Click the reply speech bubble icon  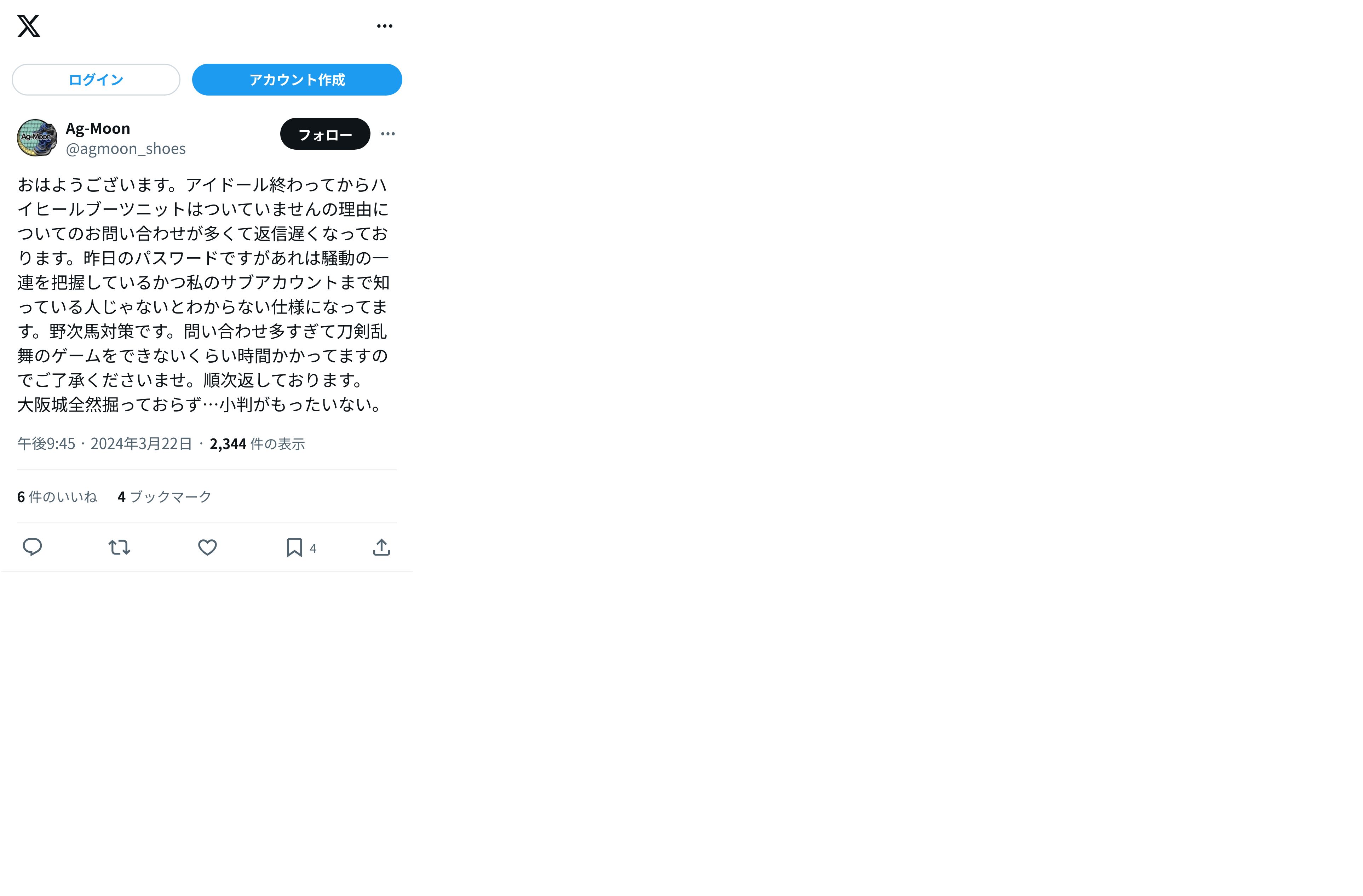[32, 547]
